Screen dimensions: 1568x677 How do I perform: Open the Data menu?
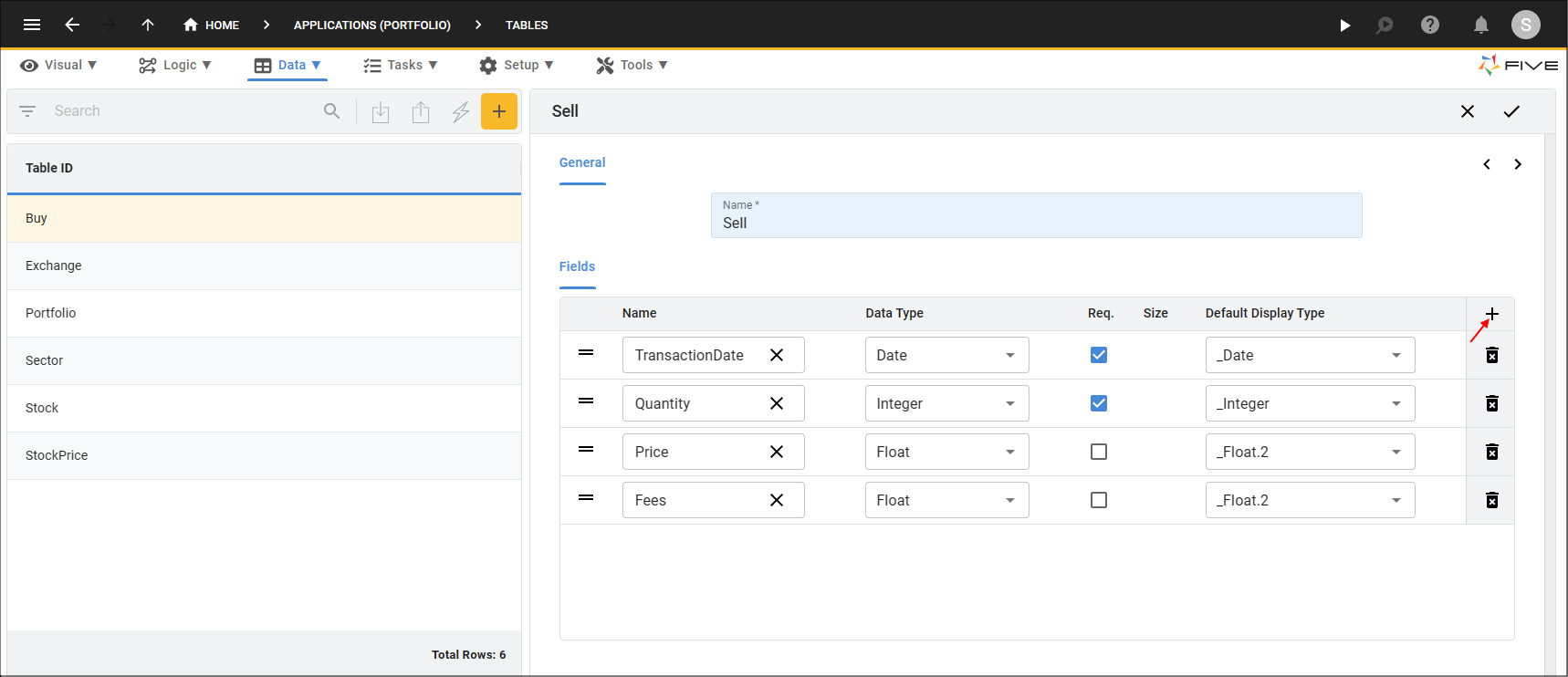tap(287, 65)
